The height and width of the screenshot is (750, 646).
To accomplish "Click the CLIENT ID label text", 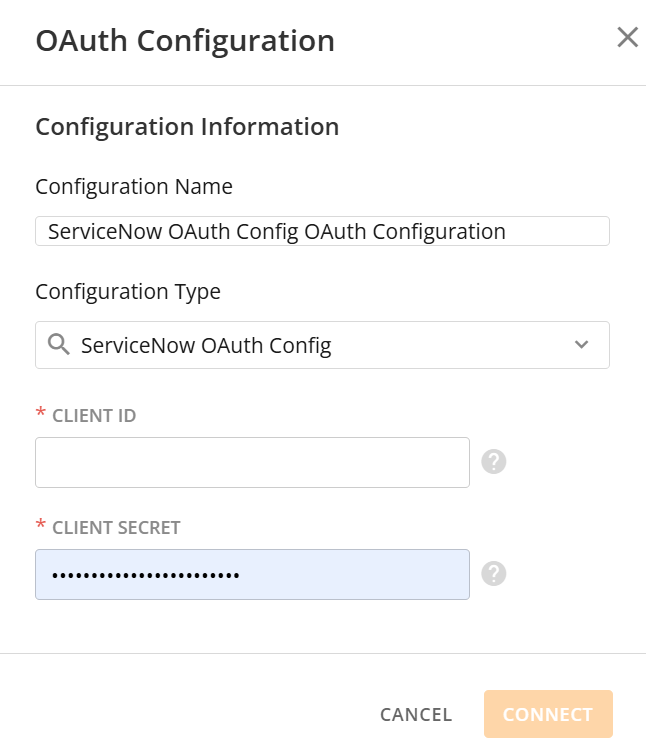I will pos(94,416).
